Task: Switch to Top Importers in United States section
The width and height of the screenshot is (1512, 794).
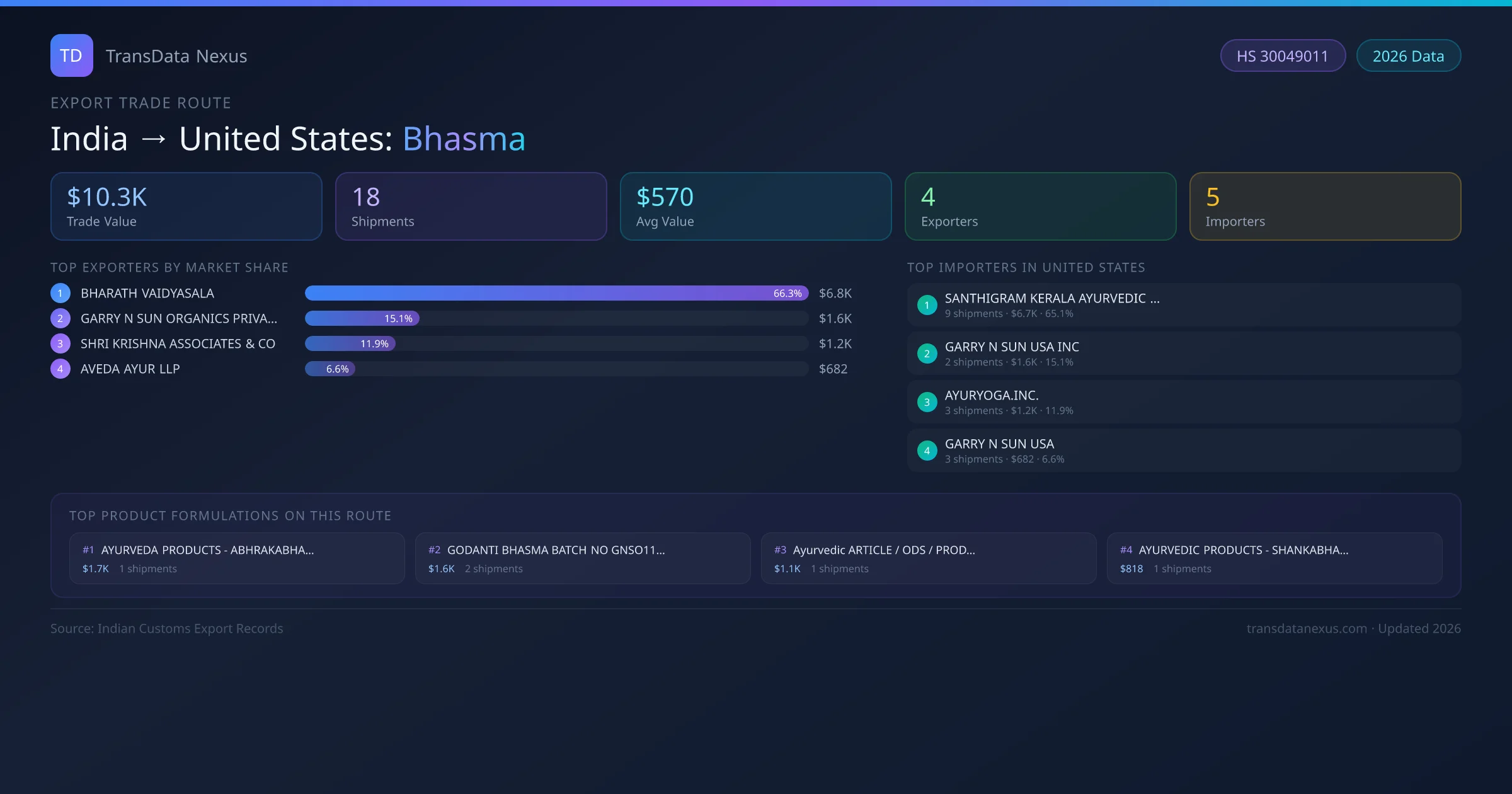Action: tap(1027, 267)
